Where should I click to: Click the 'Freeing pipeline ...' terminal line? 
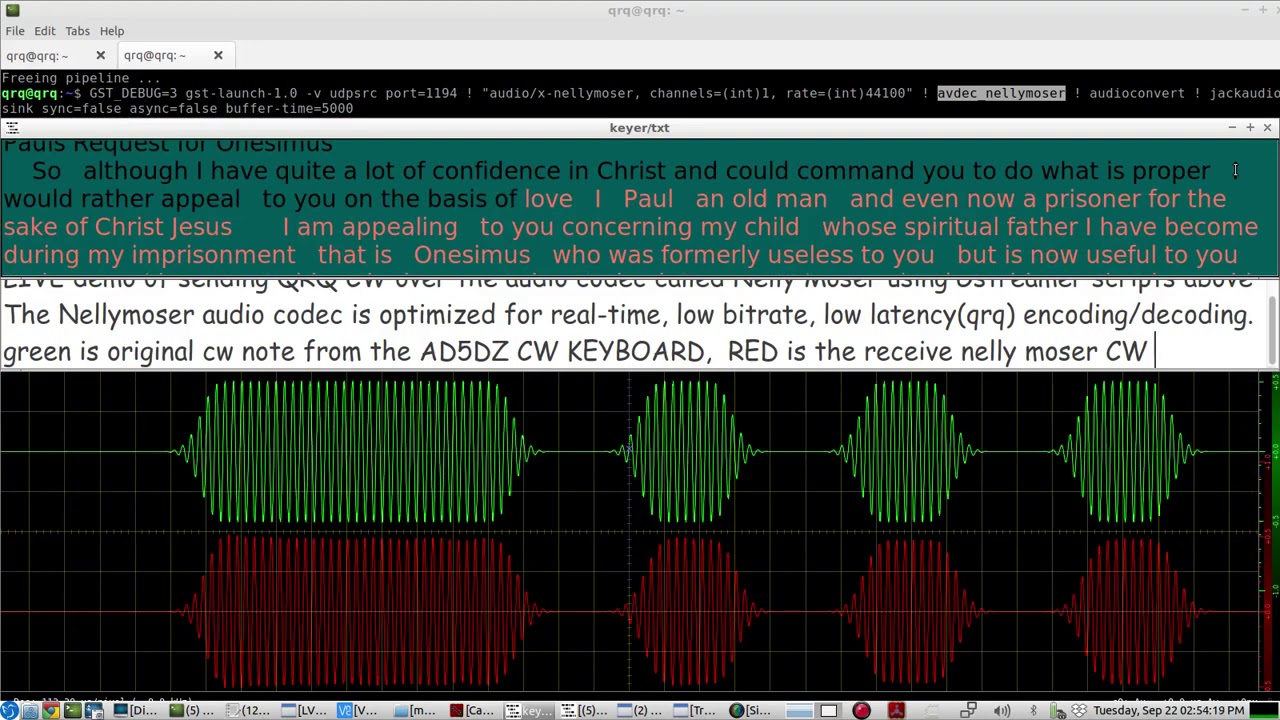coord(80,78)
